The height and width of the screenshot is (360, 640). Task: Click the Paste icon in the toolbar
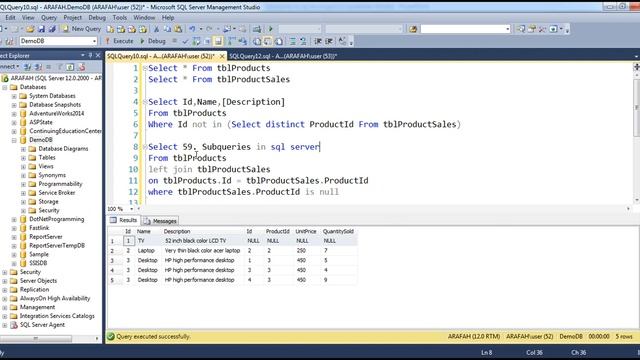pos(178,29)
